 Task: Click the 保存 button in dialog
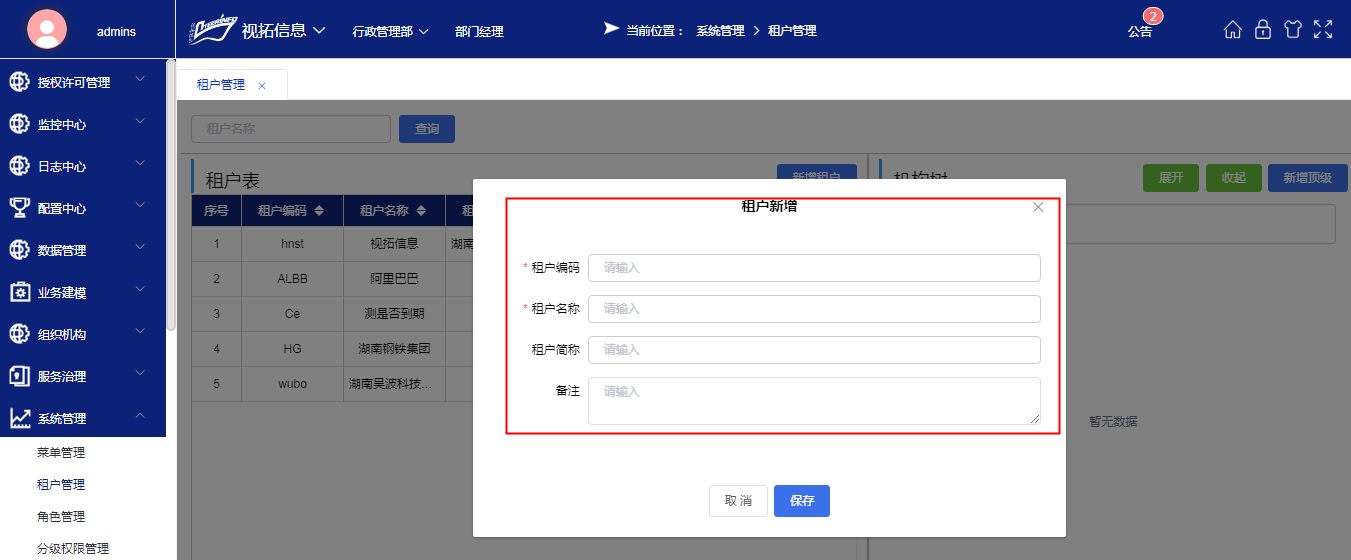[x=802, y=501]
